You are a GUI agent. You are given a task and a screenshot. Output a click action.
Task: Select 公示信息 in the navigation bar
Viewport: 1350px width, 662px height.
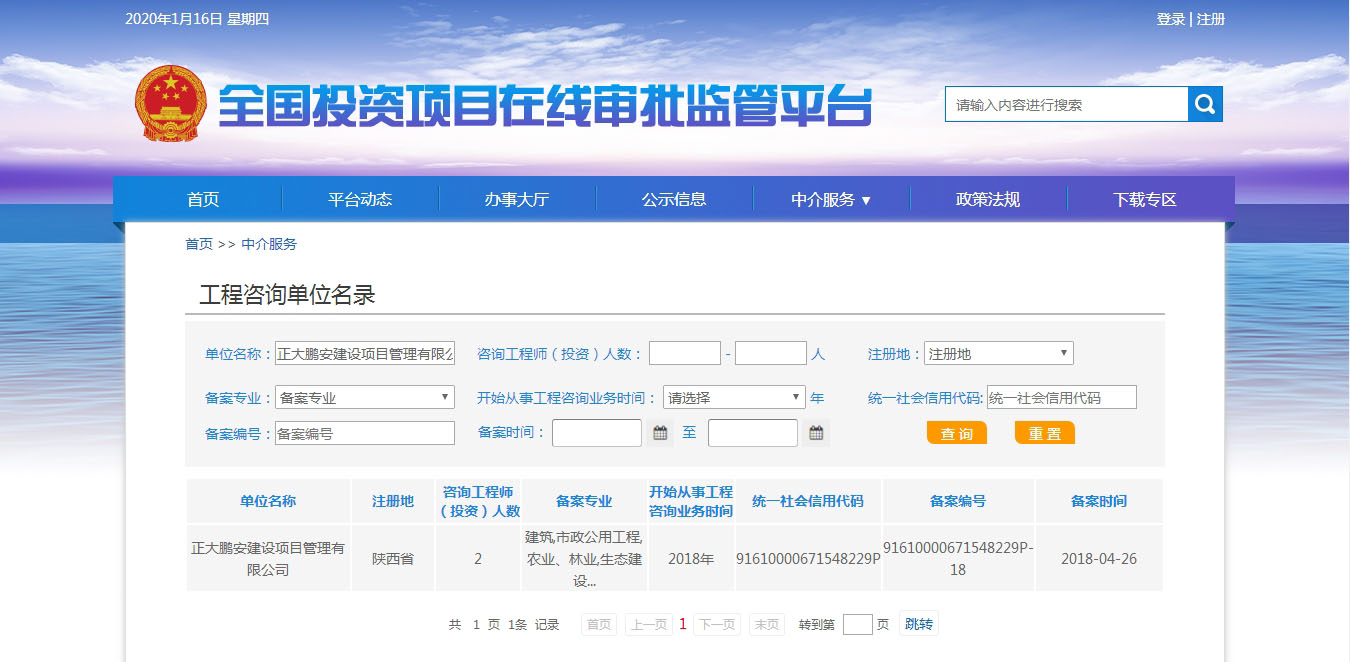click(674, 199)
